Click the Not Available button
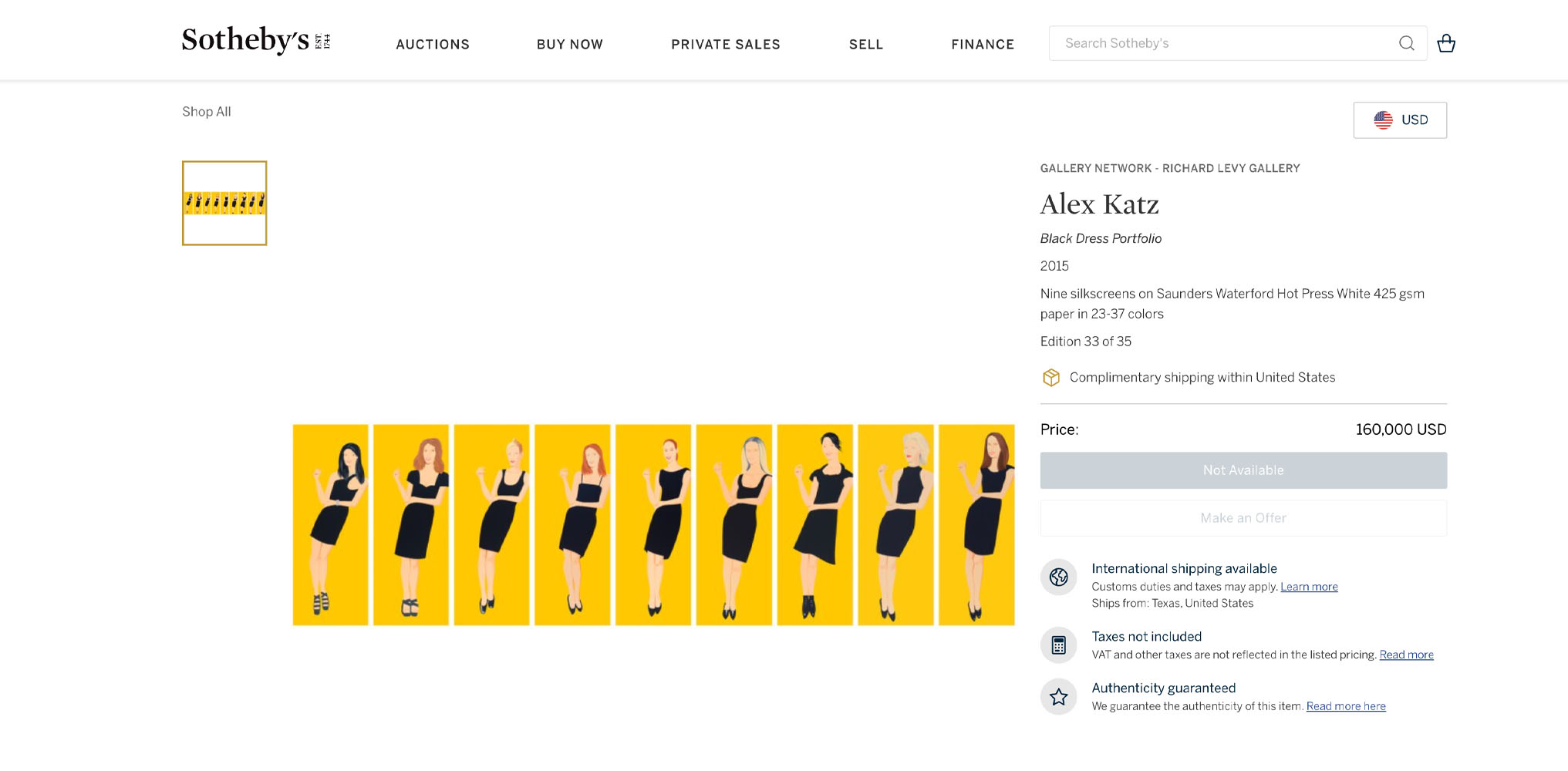Screen dimensions: 1568x771 (1243, 470)
